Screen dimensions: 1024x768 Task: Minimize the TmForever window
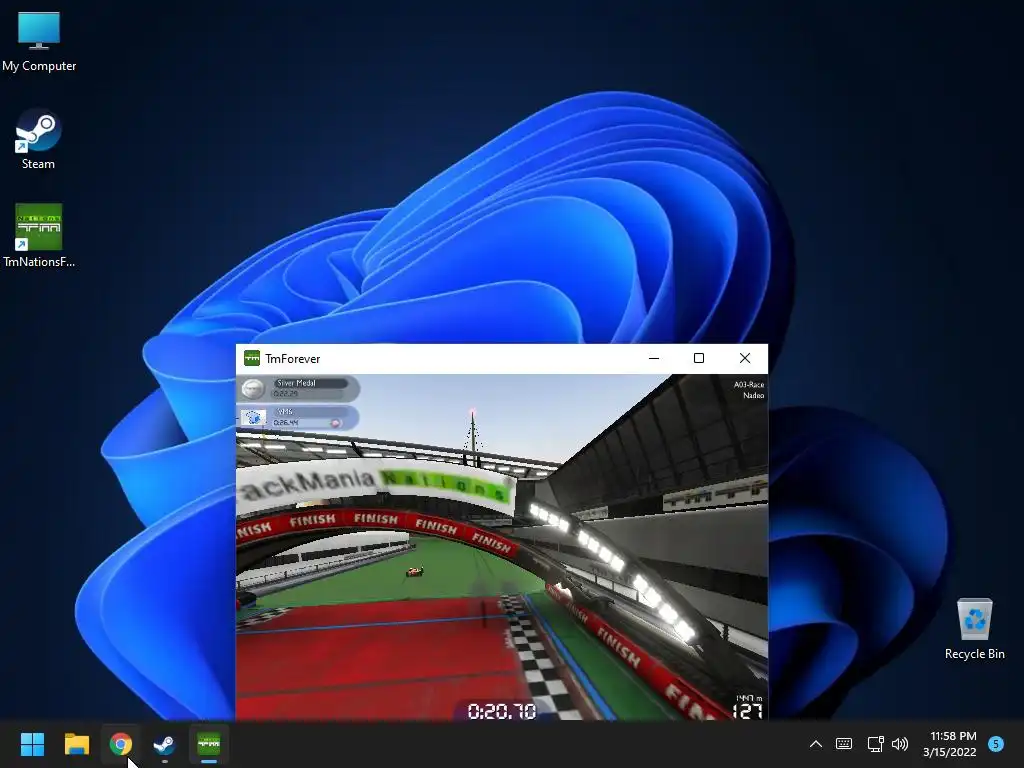coord(654,358)
